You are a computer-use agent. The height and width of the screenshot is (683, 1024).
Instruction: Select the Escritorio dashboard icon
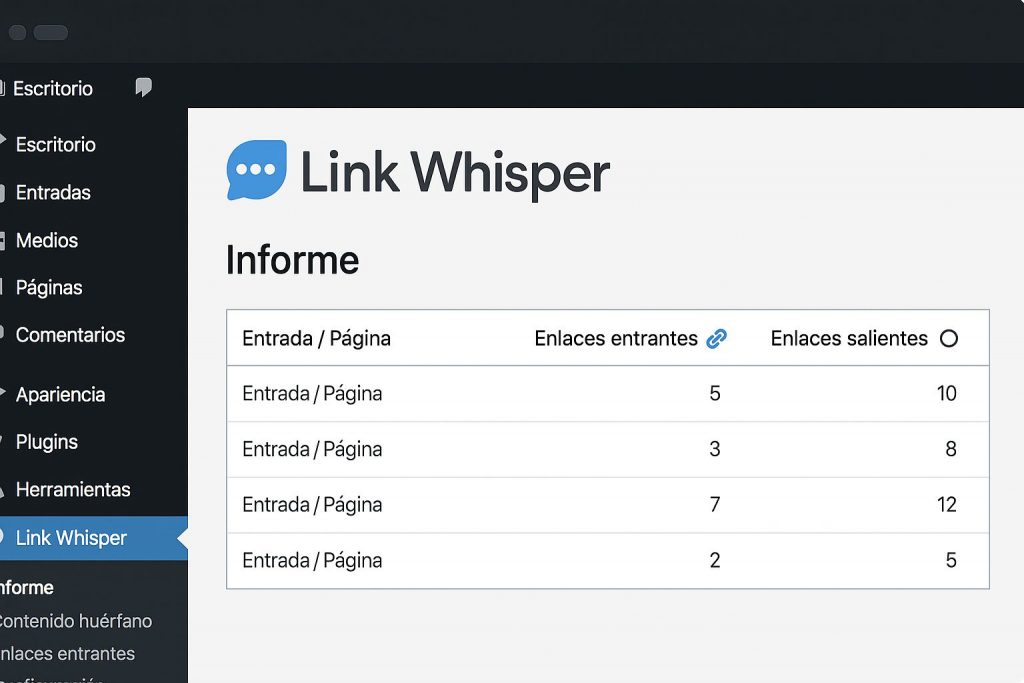pos(4,88)
